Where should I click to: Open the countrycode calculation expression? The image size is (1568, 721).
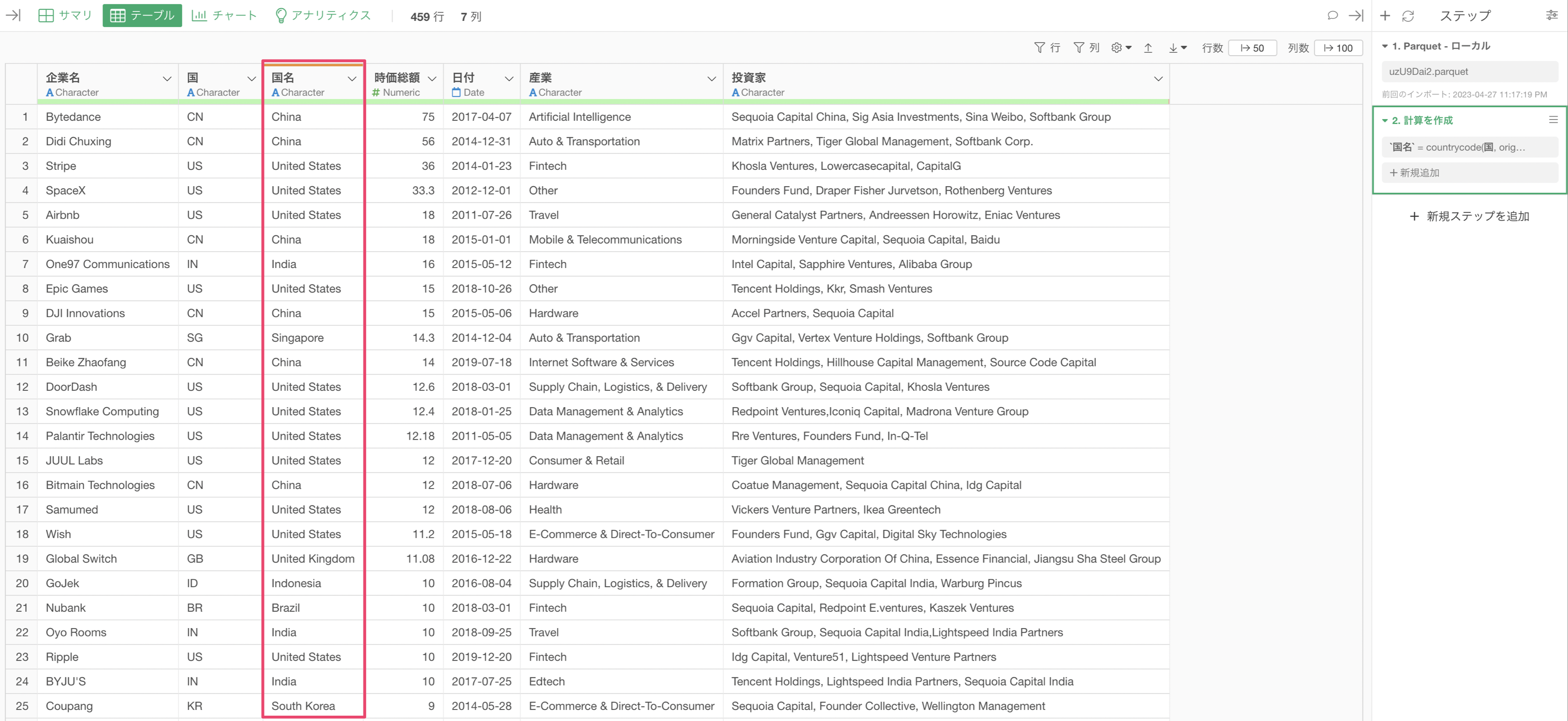[x=1469, y=148]
